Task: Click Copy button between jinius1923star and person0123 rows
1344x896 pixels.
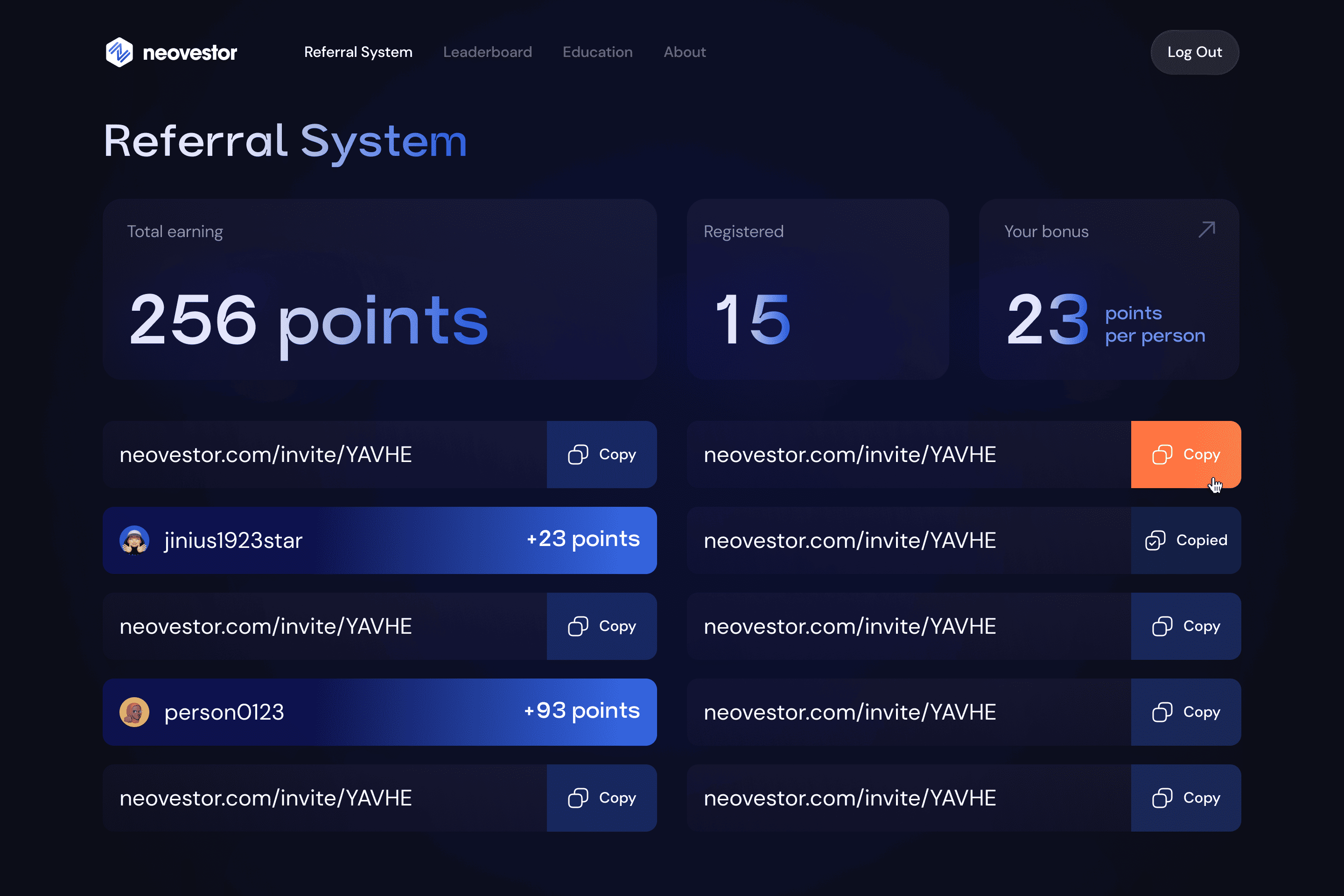Action: click(x=602, y=626)
